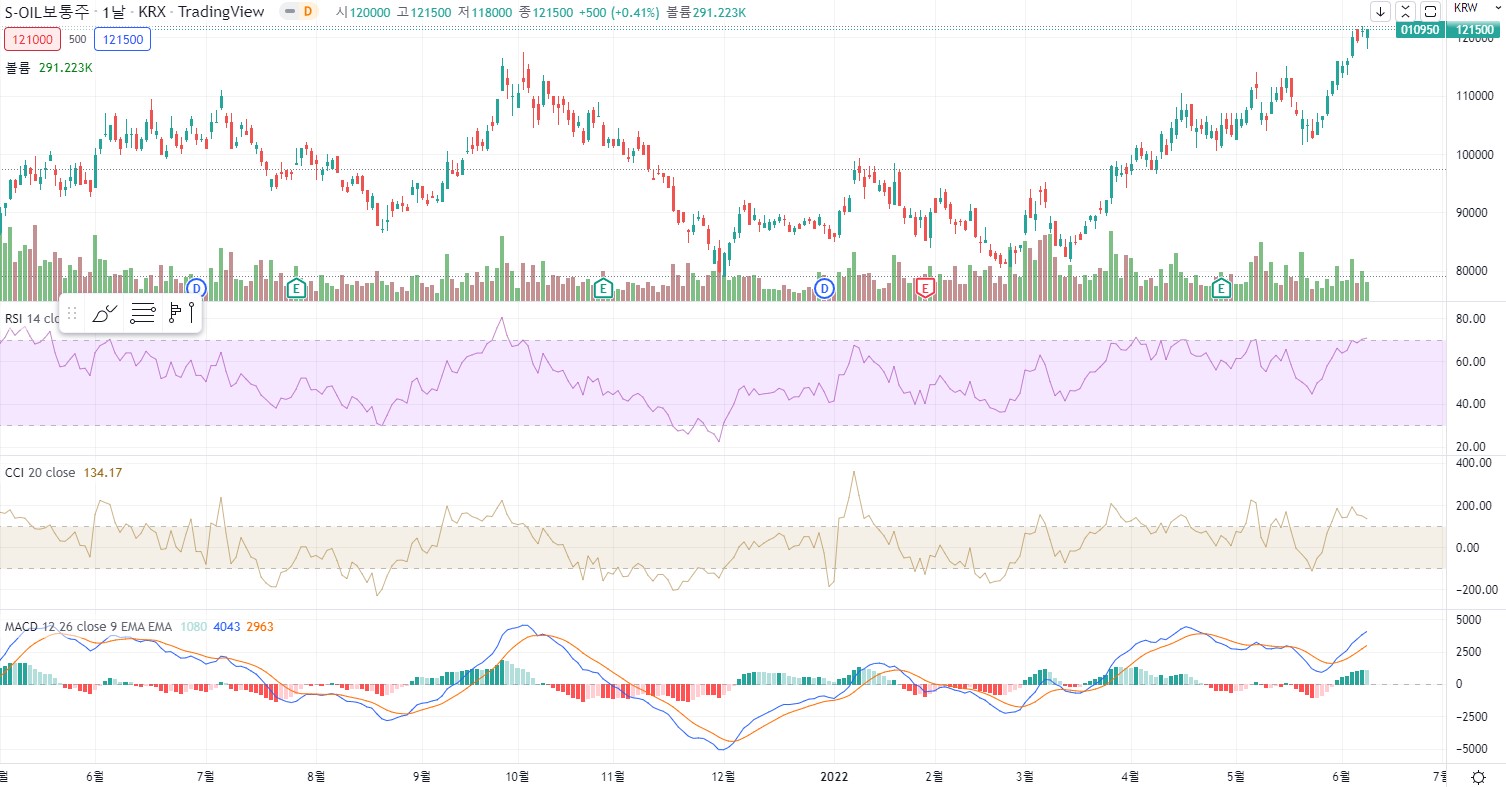Click the dividend D marker near July

197,288
